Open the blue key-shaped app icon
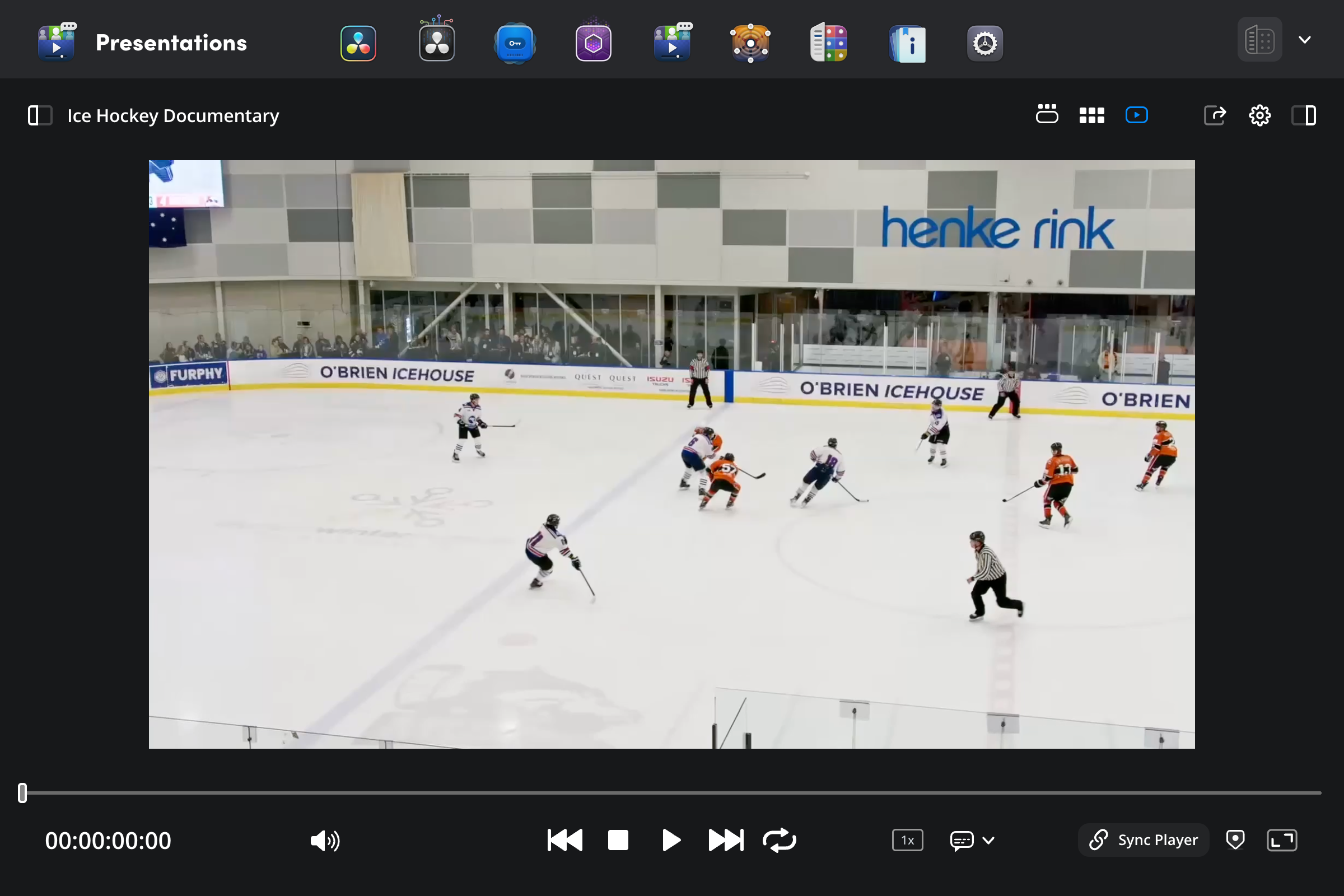This screenshot has width=1344, height=896. 515,43
